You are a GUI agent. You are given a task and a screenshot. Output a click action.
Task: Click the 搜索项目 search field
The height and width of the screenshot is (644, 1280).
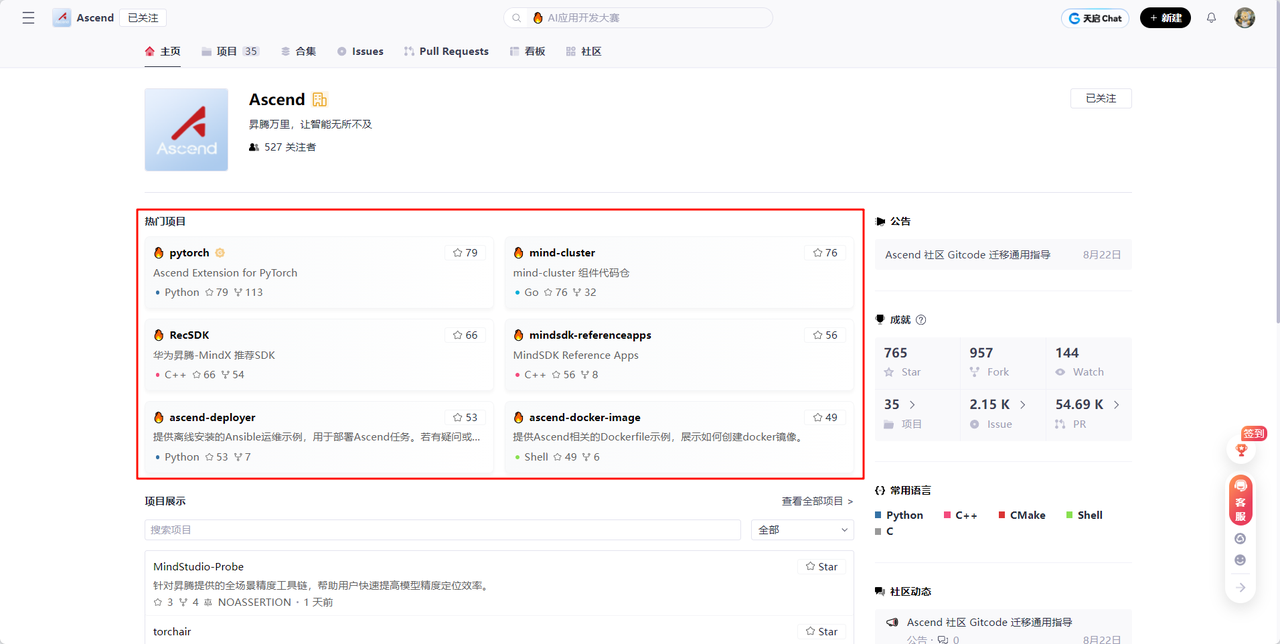(x=442, y=530)
